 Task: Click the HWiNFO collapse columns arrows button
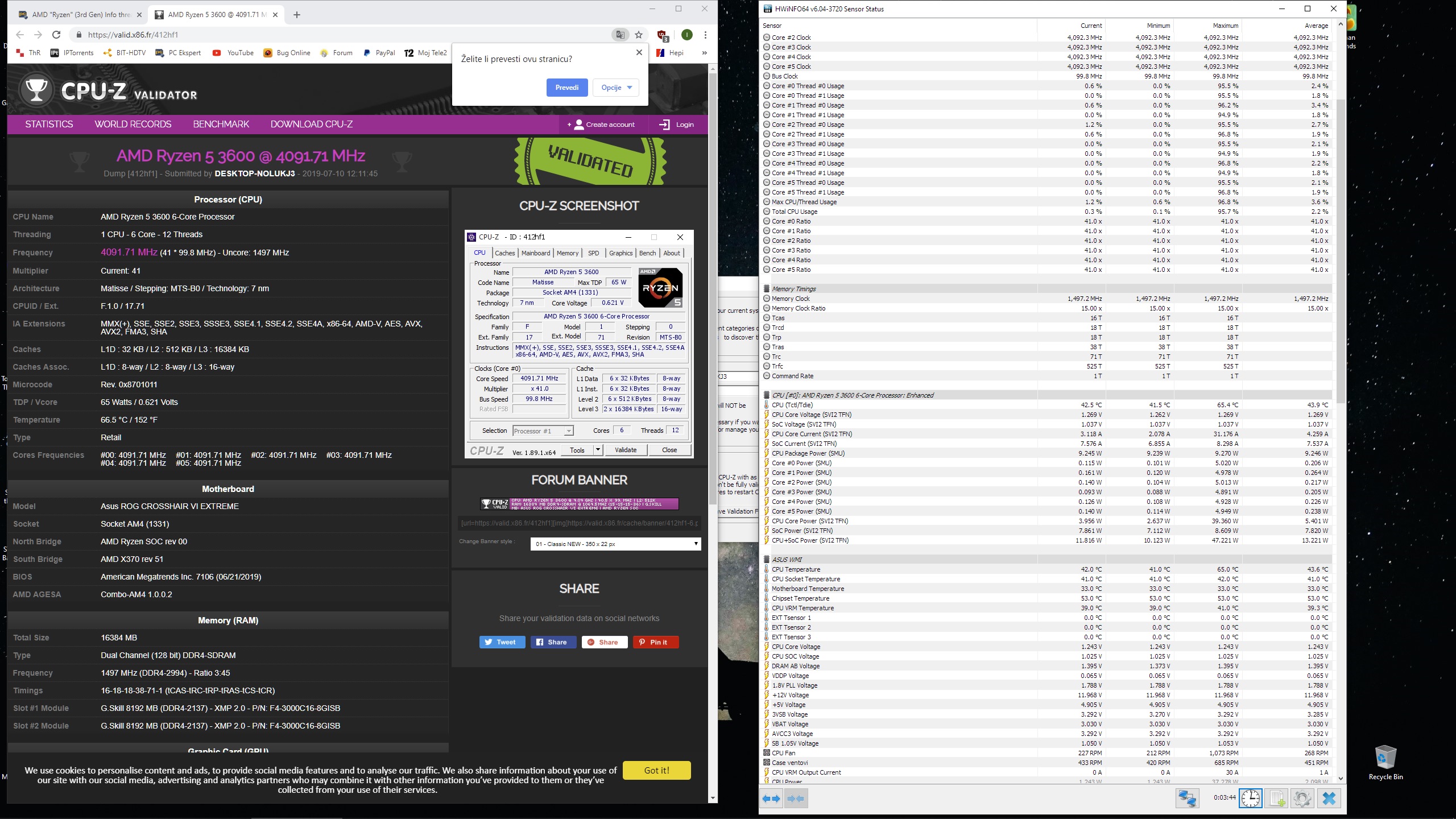click(x=796, y=799)
